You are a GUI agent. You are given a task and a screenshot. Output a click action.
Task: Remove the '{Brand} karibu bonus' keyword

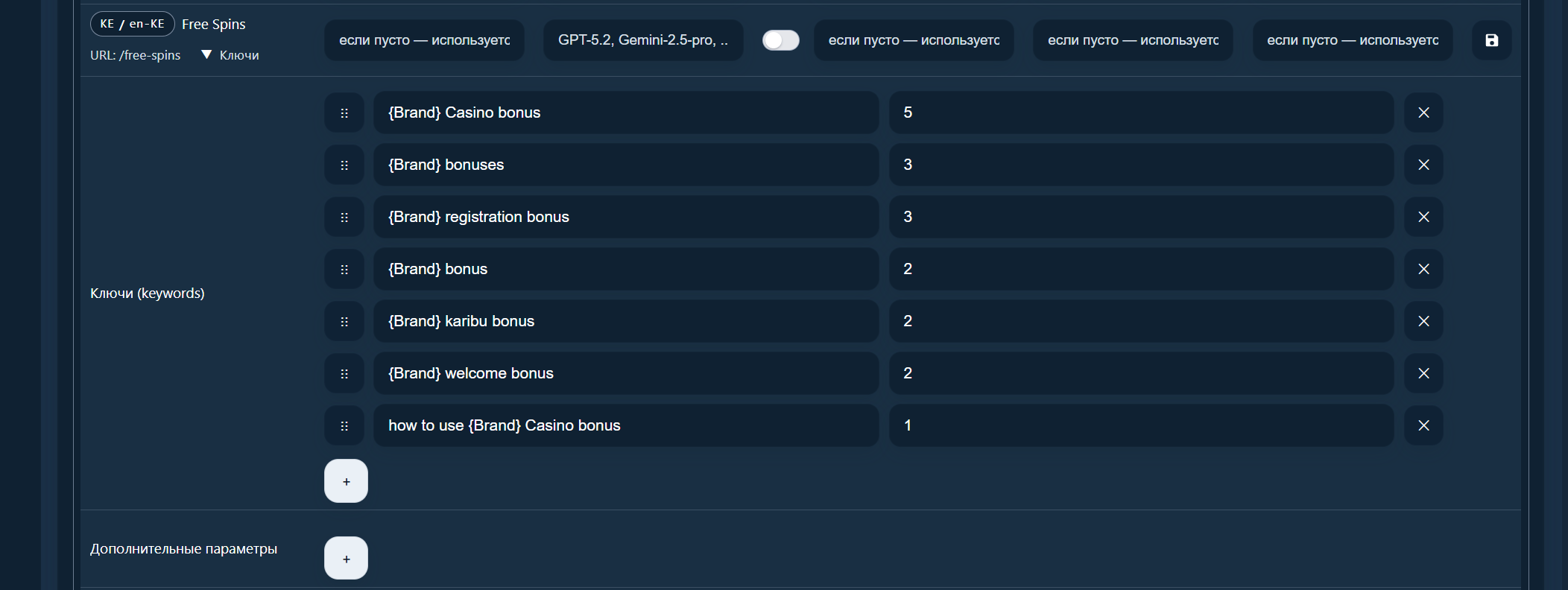[1423, 321]
